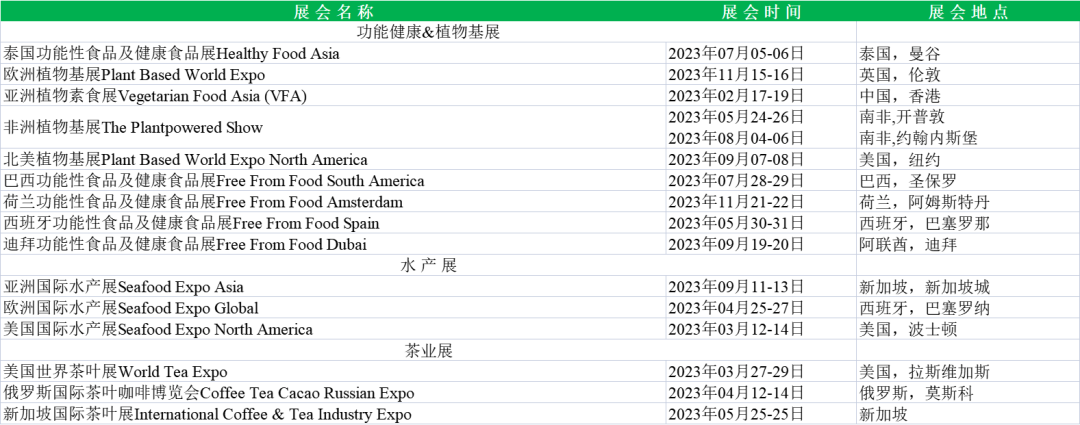Click the 2023年09月07-08日 date cell
This screenshot has width=1080, height=425.
click(761, 160)
